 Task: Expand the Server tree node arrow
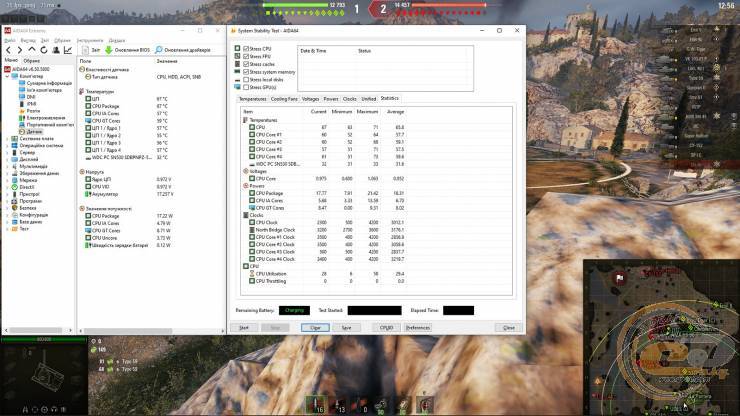tap(7, 153)
